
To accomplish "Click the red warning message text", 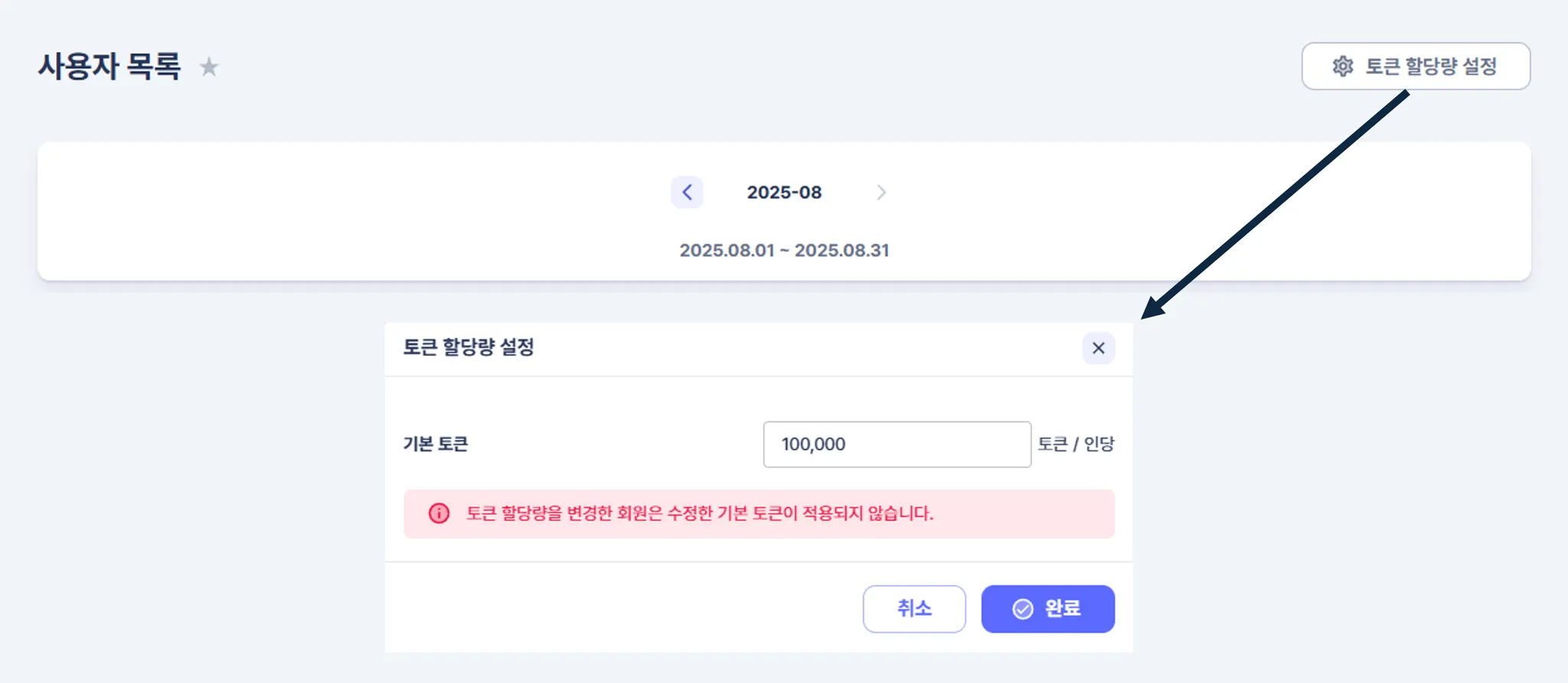I will click(x=700, y=513).
